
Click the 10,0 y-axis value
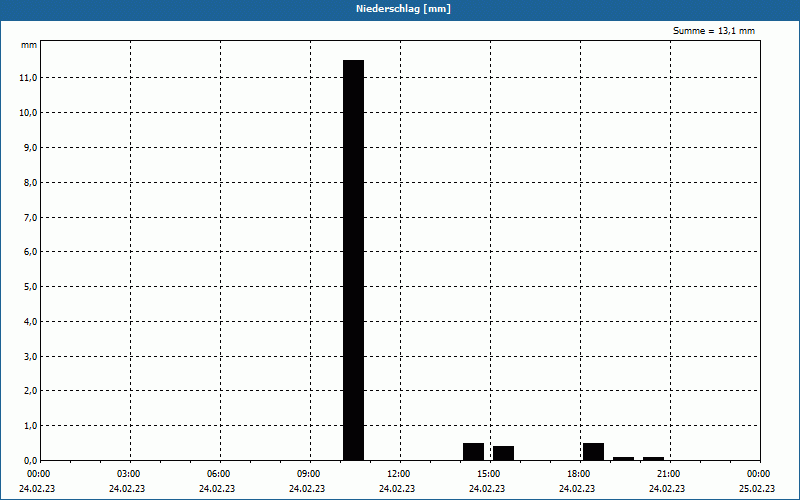(x=28, y=112)
